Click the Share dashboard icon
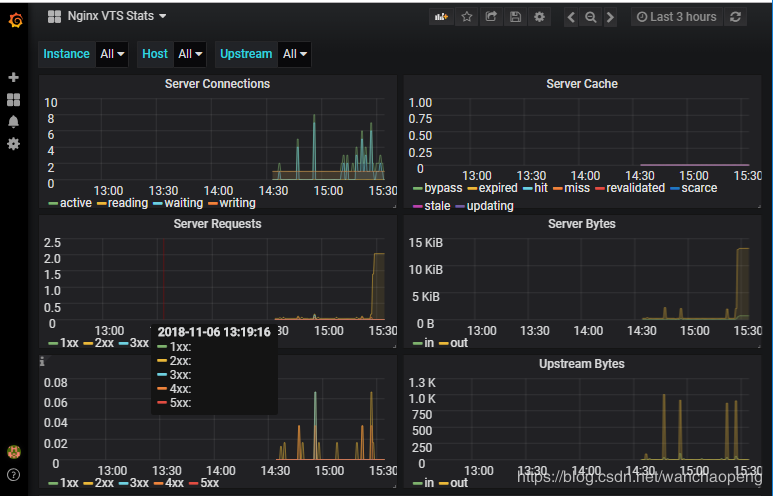The image size is (773, 496). click(x=491, y=17)
